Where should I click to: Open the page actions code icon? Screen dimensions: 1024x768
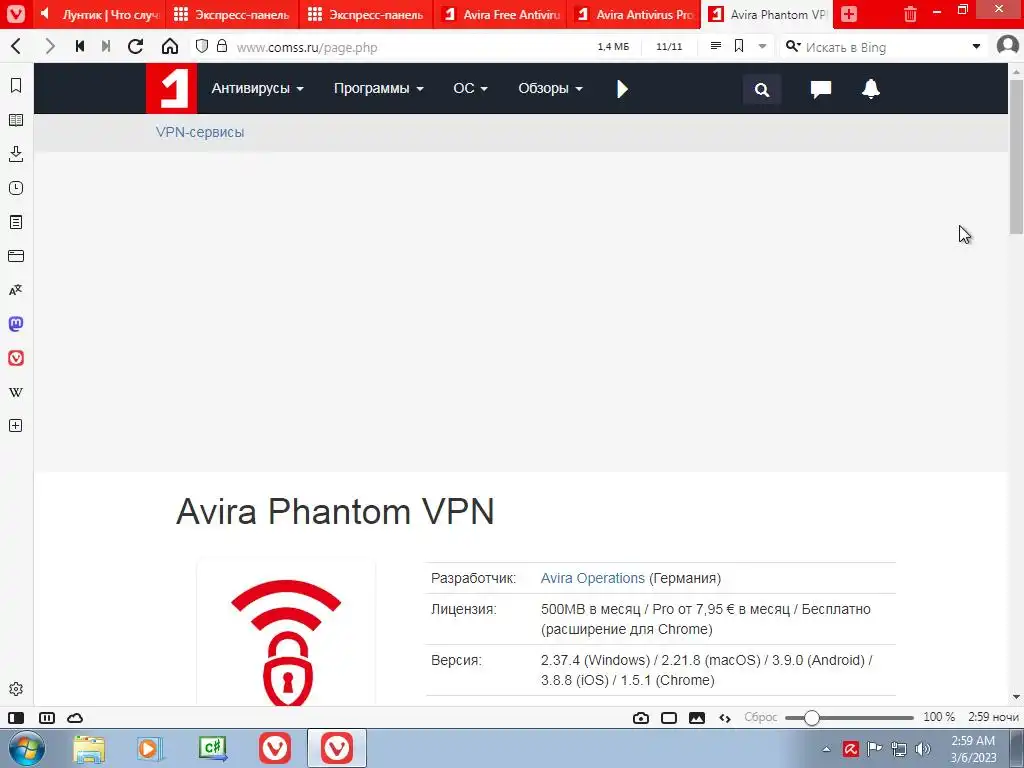coord(725,718)
